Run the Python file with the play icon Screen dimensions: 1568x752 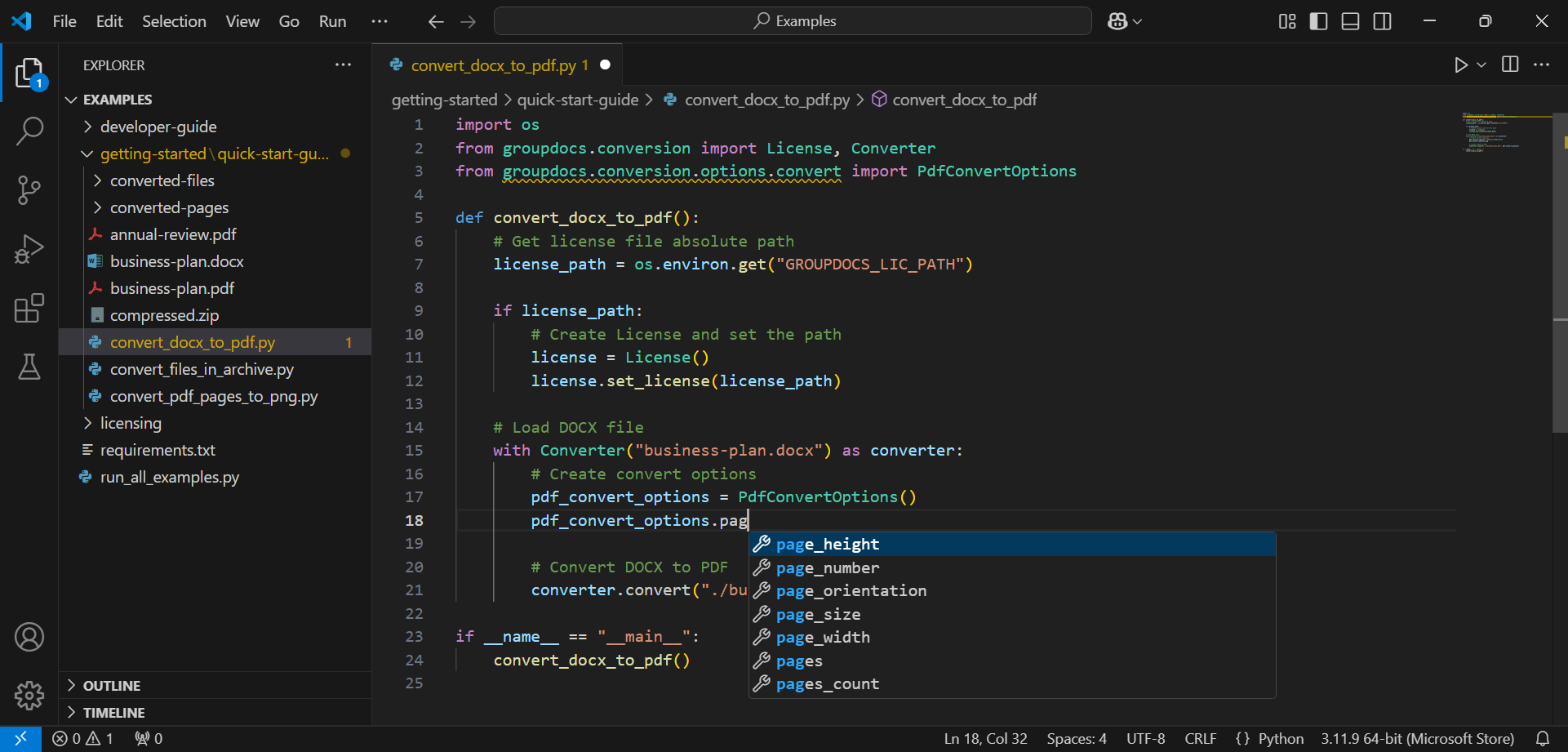[1461, 65]
